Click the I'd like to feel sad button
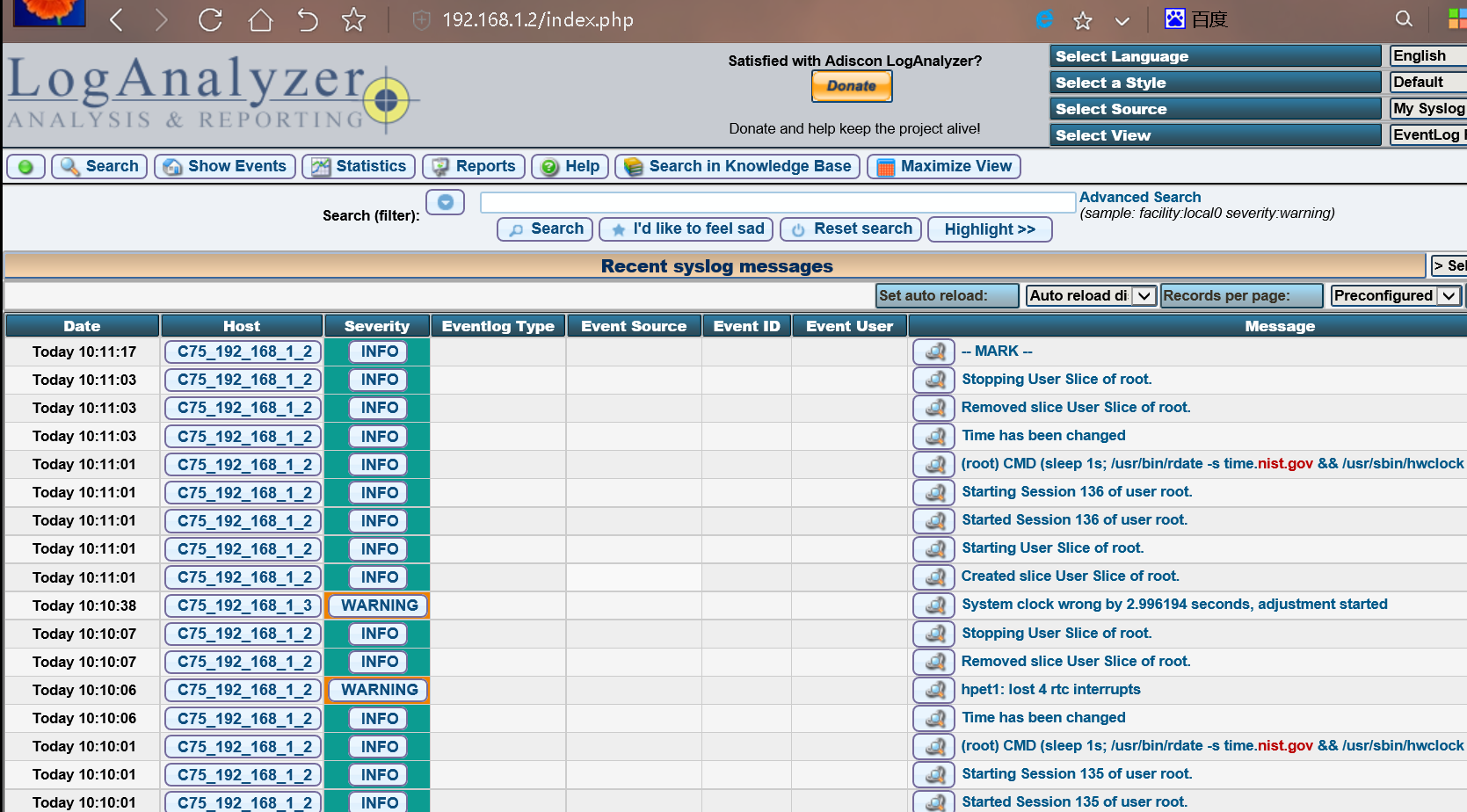1467x812 pixels. [x=686, y=228]
